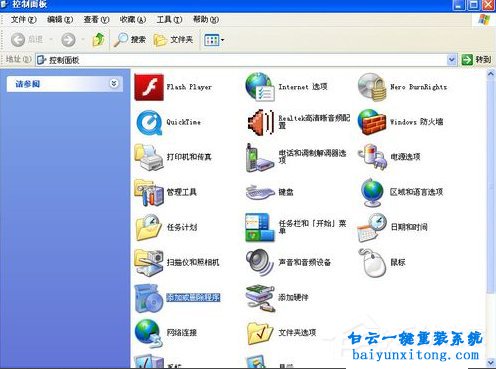Open 电源选项 power icon

click(372, 157)
